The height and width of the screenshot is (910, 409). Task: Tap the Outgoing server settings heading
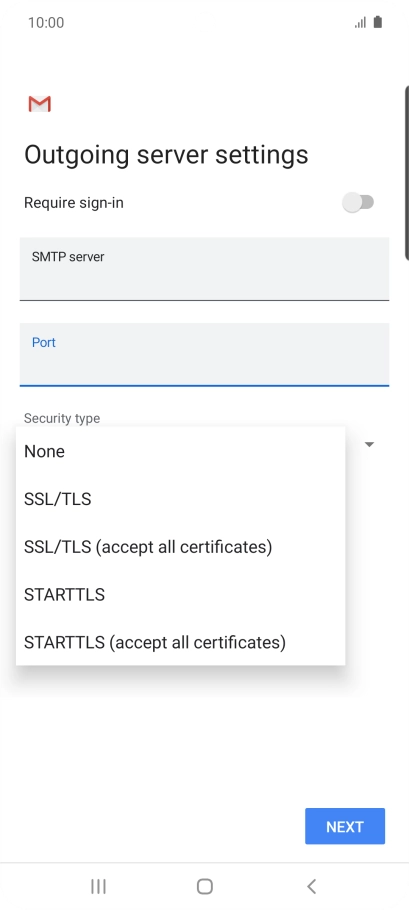(166, 154)
